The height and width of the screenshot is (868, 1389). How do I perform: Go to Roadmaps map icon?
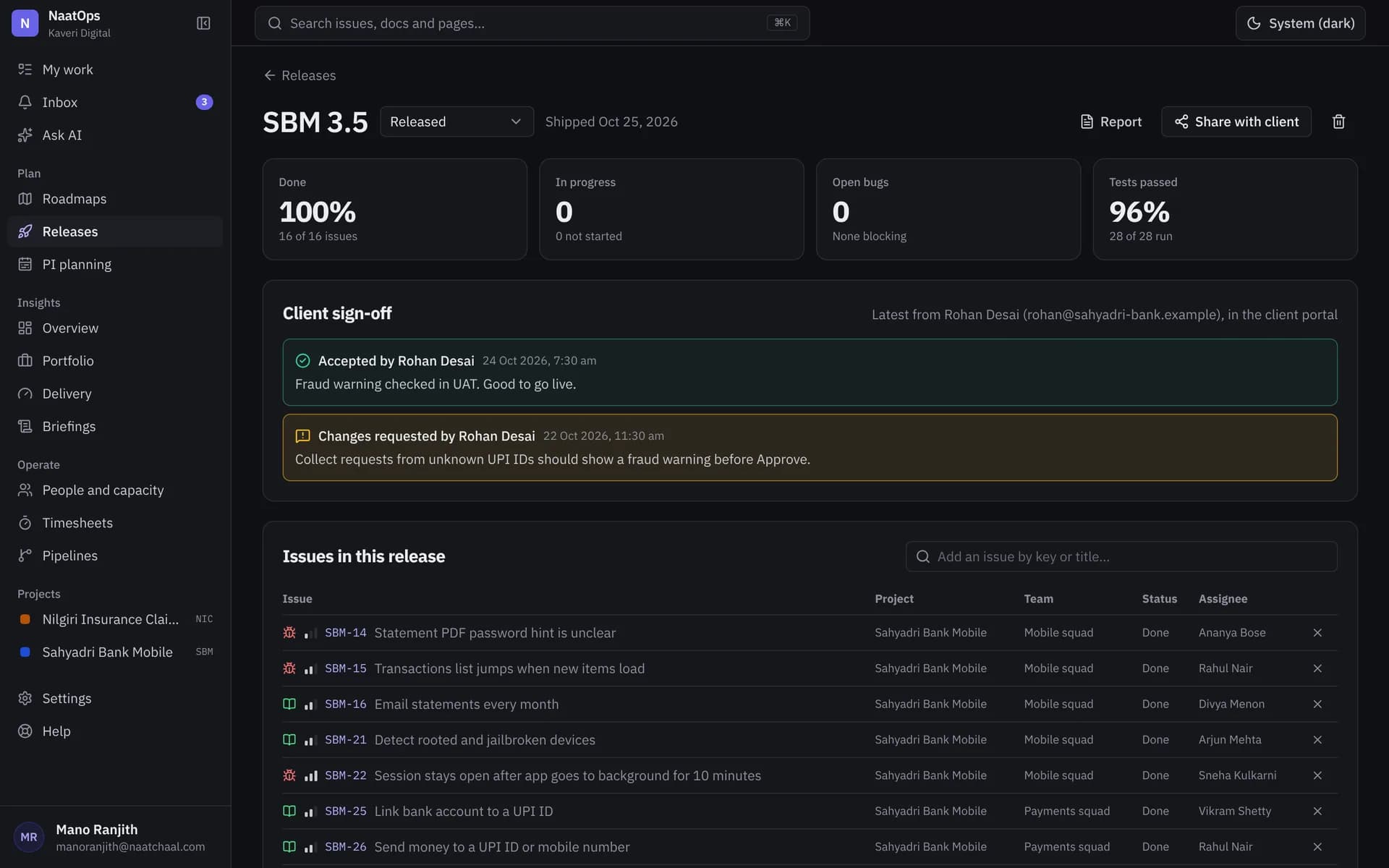click(116, 199)
